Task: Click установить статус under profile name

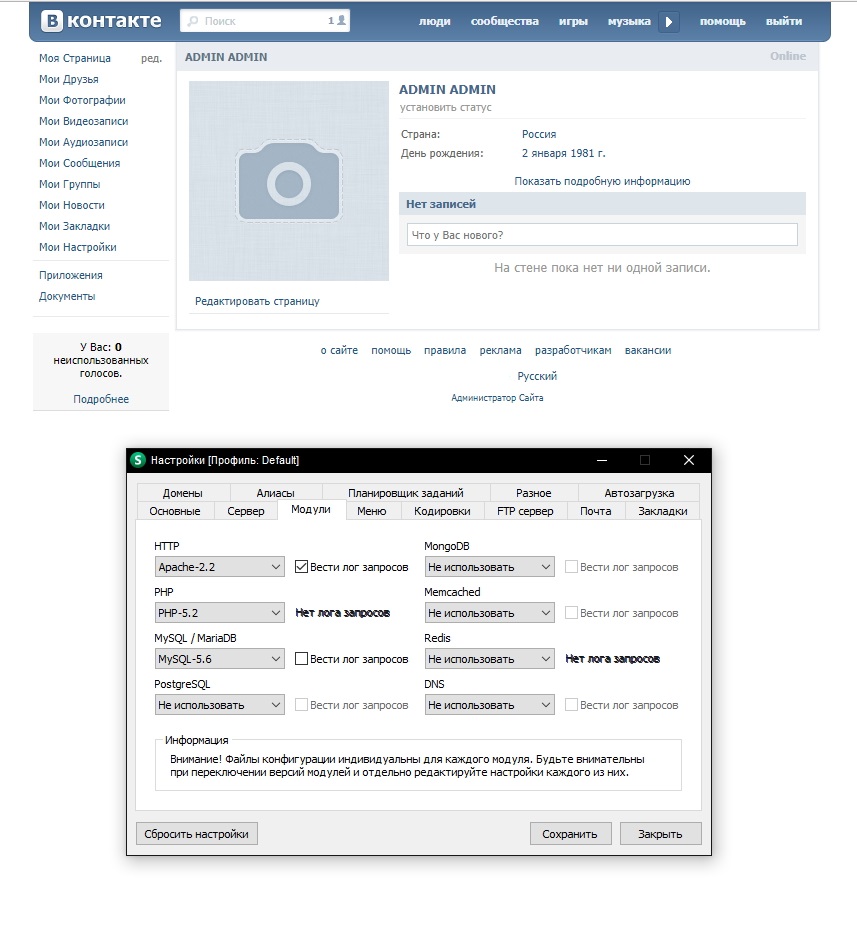Action: click(x=446, y=107)
